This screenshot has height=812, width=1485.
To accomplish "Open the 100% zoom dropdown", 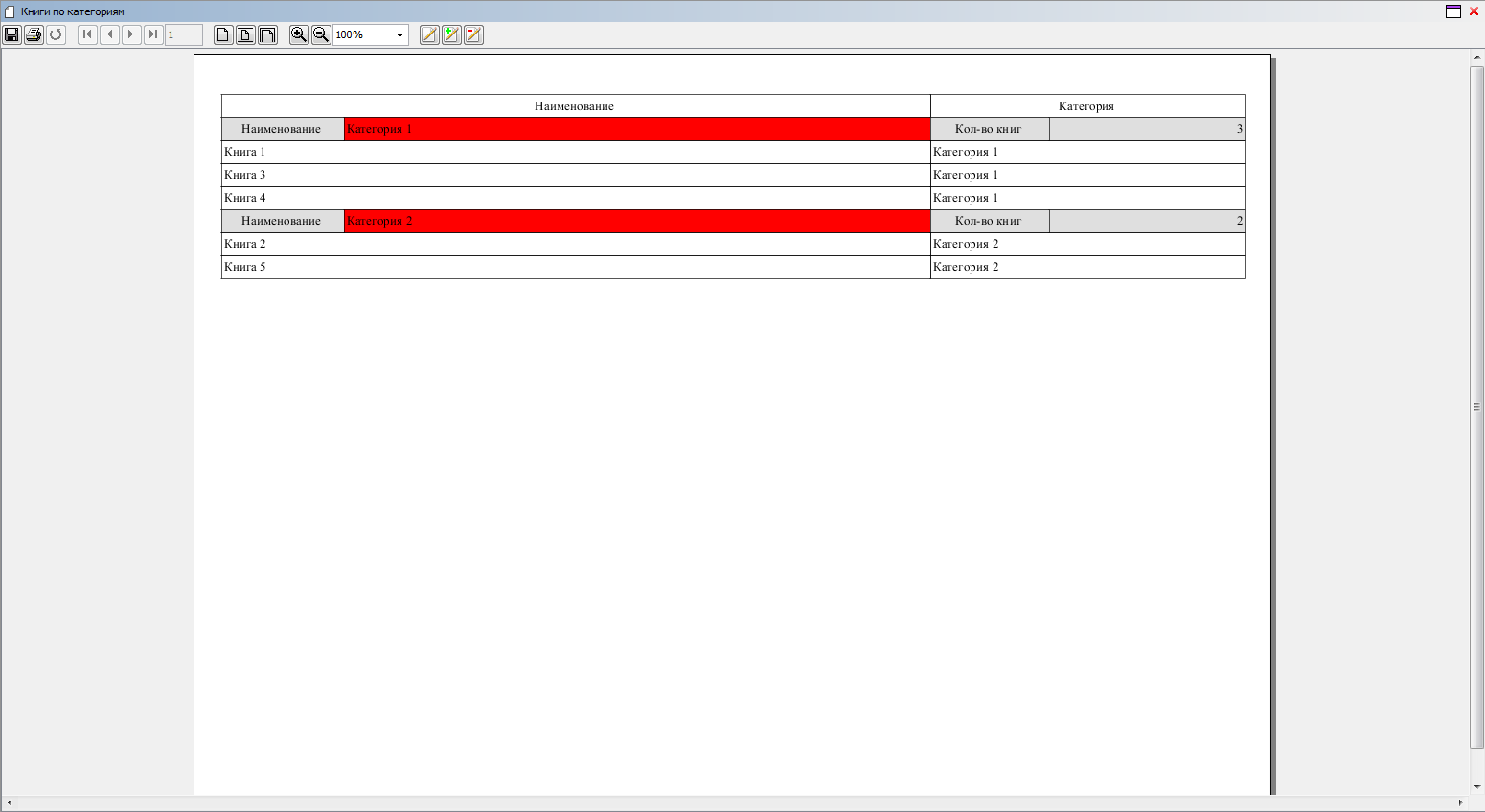I will tap(400, 35).
